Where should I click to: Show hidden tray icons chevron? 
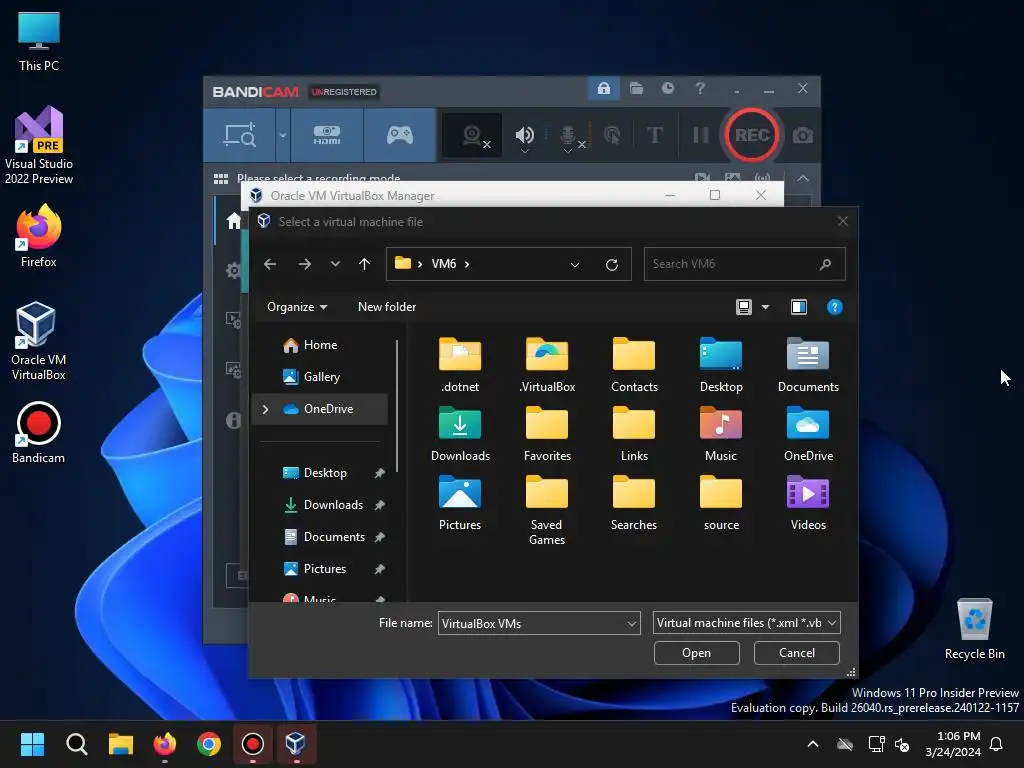pyautogui.click(x=813, y=744)
